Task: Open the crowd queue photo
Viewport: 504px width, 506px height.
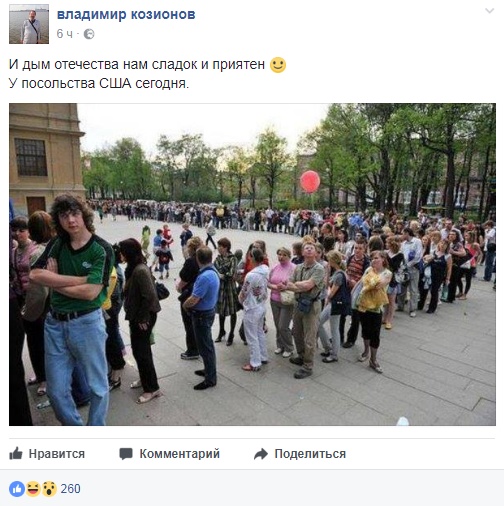Action: click(x=252, y=264)
